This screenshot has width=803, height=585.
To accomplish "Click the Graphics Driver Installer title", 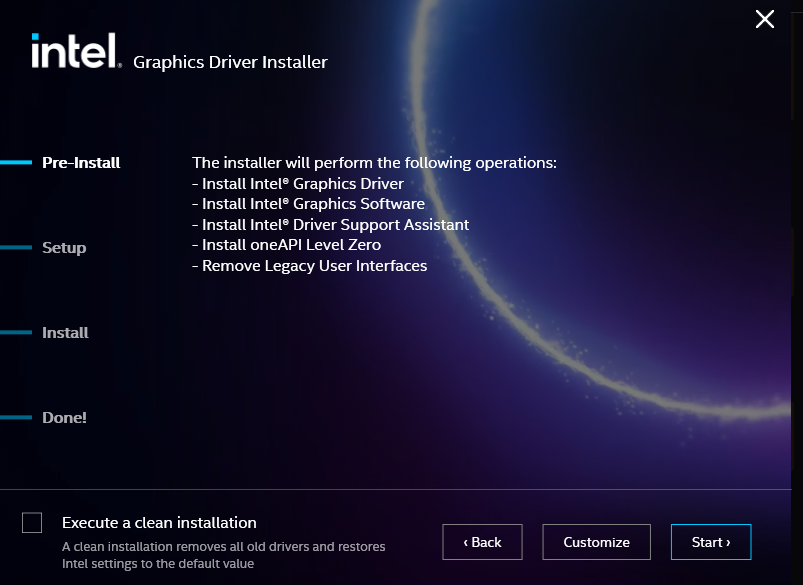I will (230, 62).
